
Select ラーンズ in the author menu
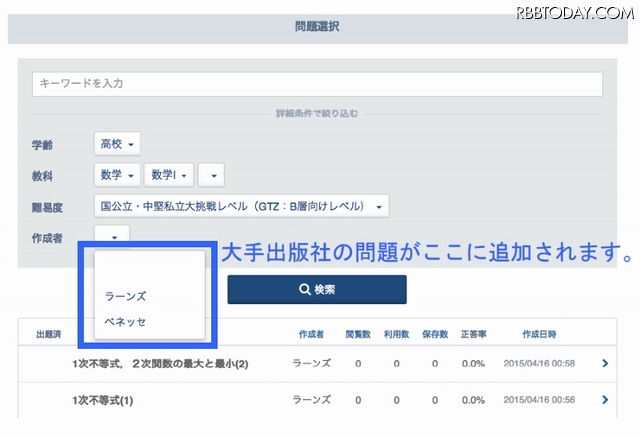click(x=125, y=296)
